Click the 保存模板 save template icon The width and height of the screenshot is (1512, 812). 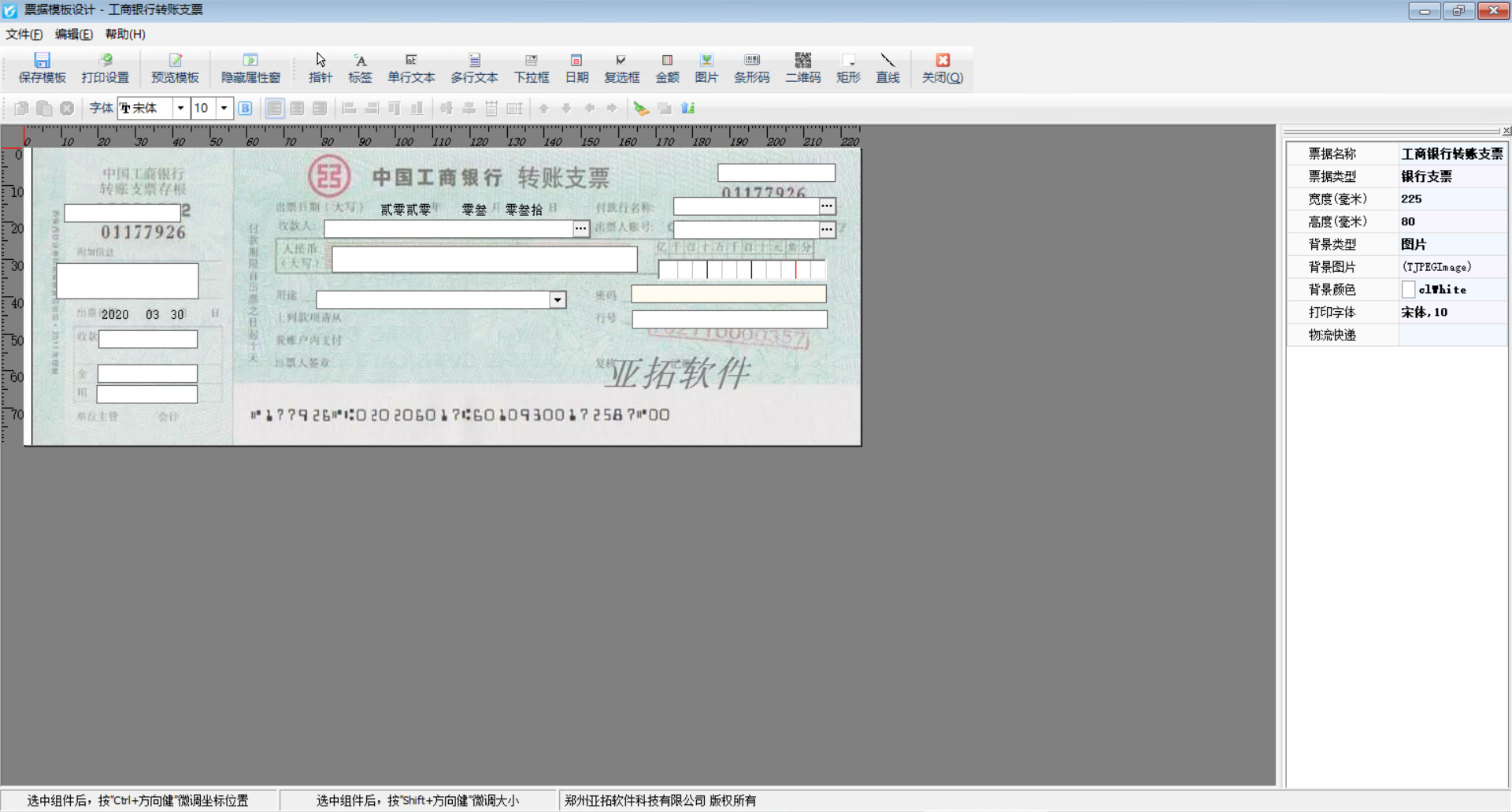pyautogui.click(x=42, y=68)
